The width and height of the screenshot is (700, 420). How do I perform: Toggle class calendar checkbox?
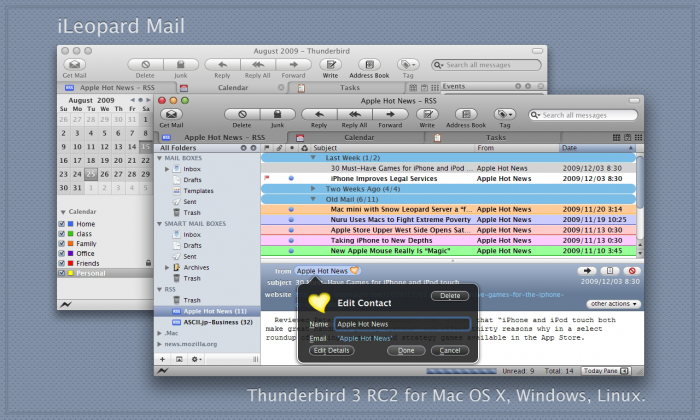click(62, 233)
